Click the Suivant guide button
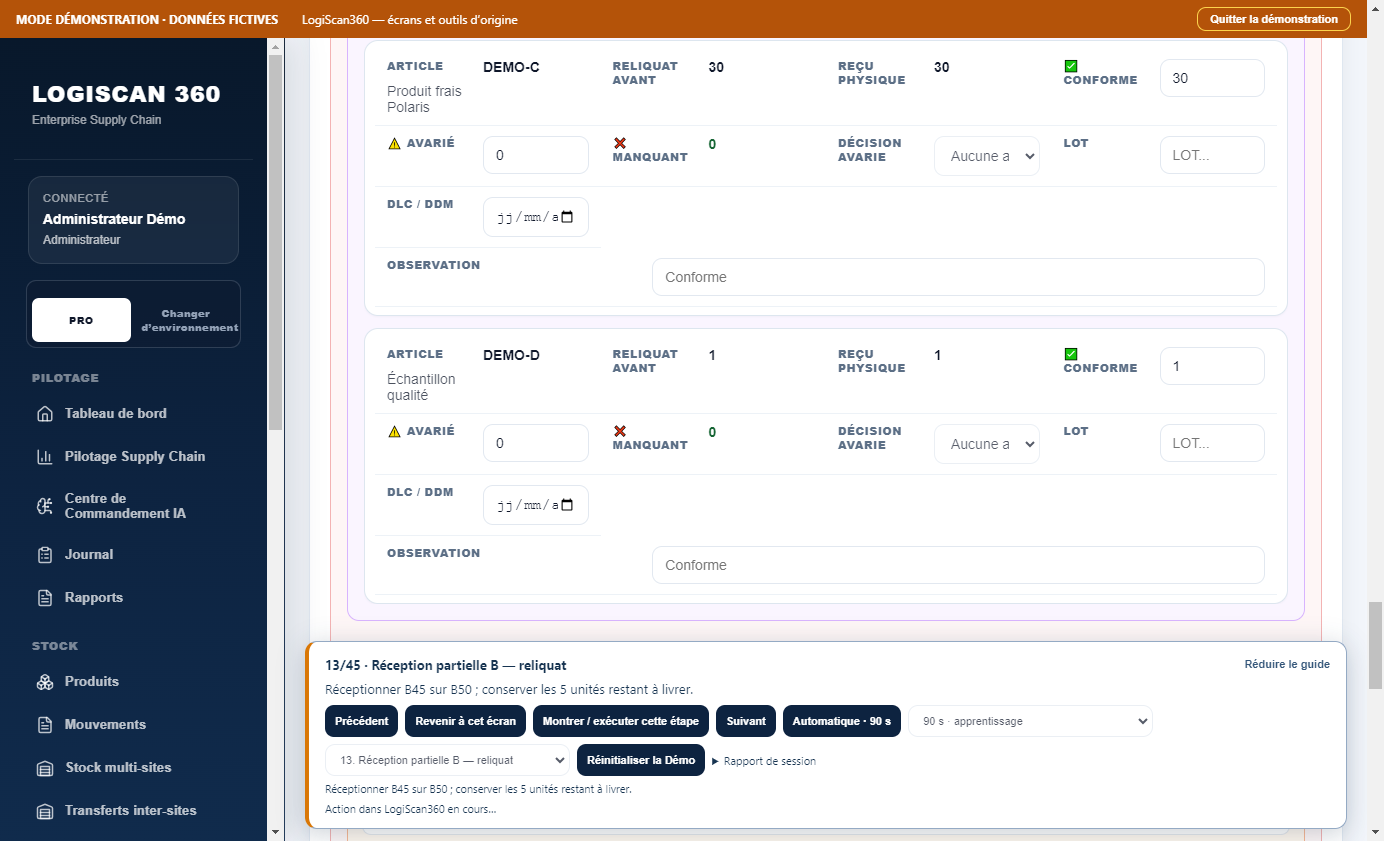Viewport: 1384px width, 841px height. (746, 721)
